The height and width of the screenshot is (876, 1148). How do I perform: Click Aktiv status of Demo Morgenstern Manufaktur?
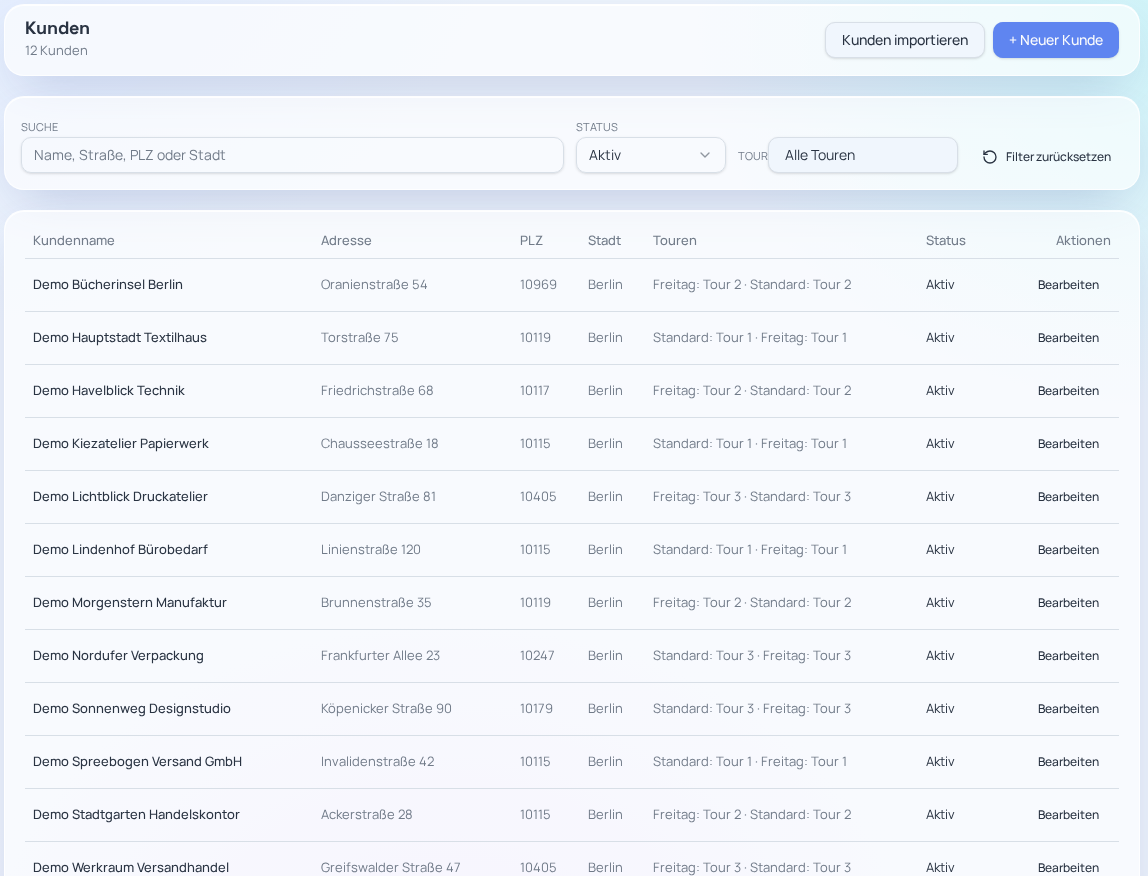coord(939,602)
